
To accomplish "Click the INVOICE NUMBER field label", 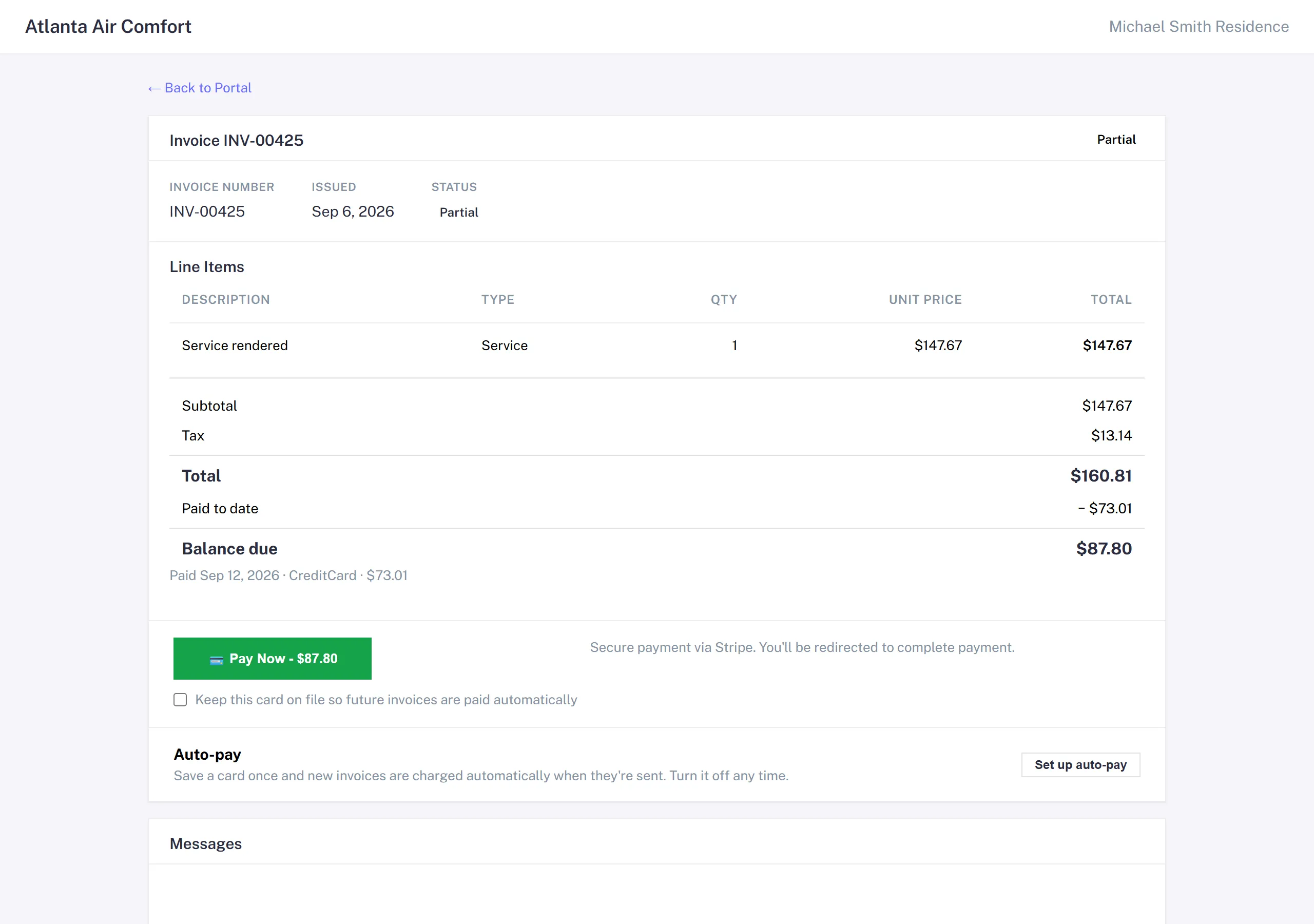I will pos(221,187).
